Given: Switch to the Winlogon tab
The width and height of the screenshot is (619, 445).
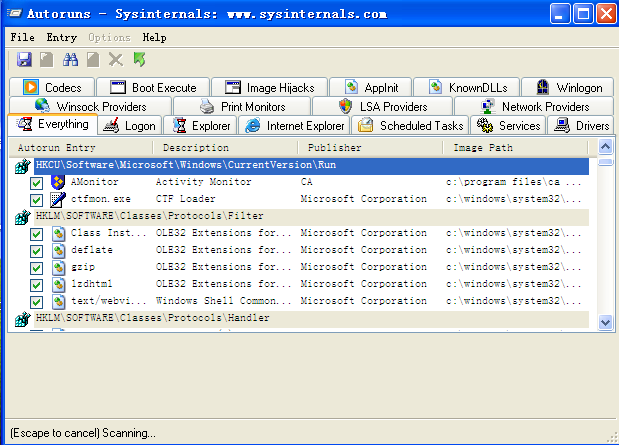Looking at the screenshot, I should (568, 87).
